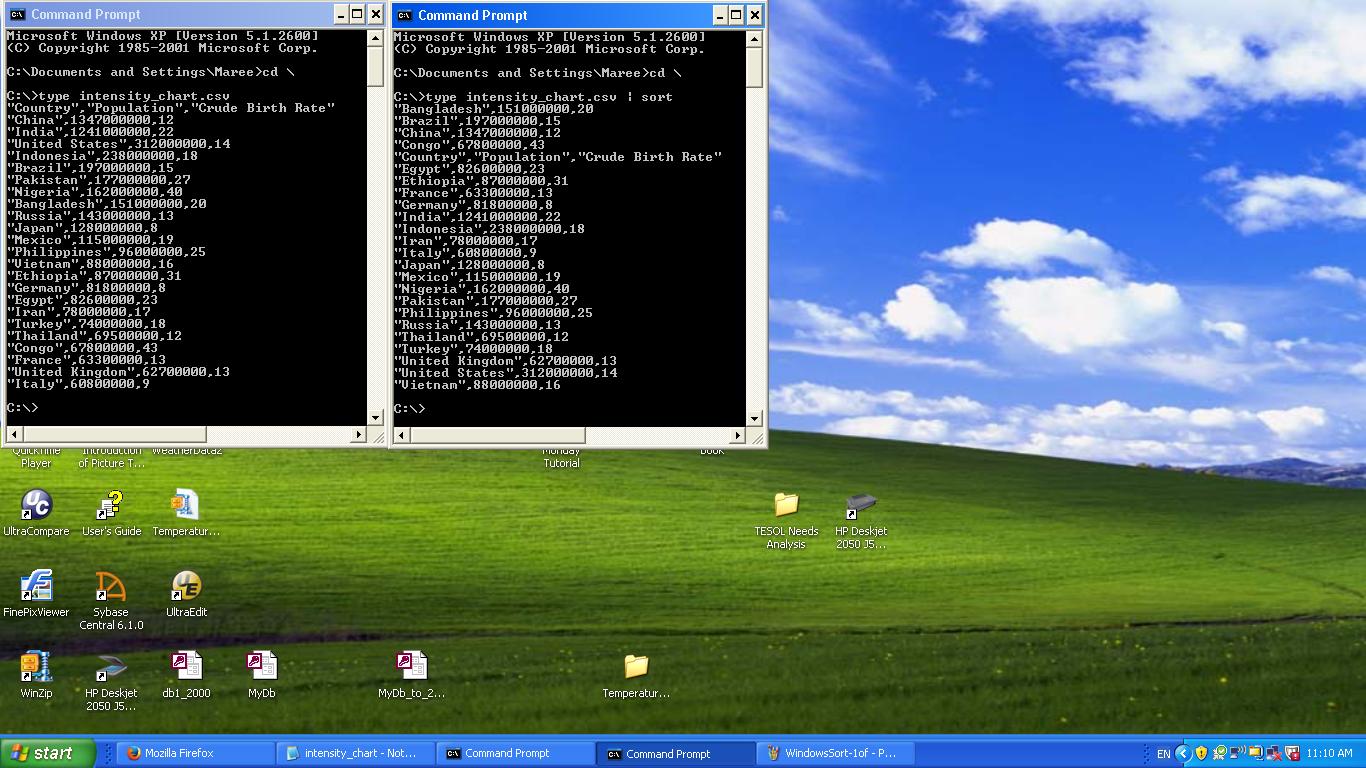1366x768 pixels.
Task: Open right Command Prompt window's system menu icon
Action: click(404, 15)
